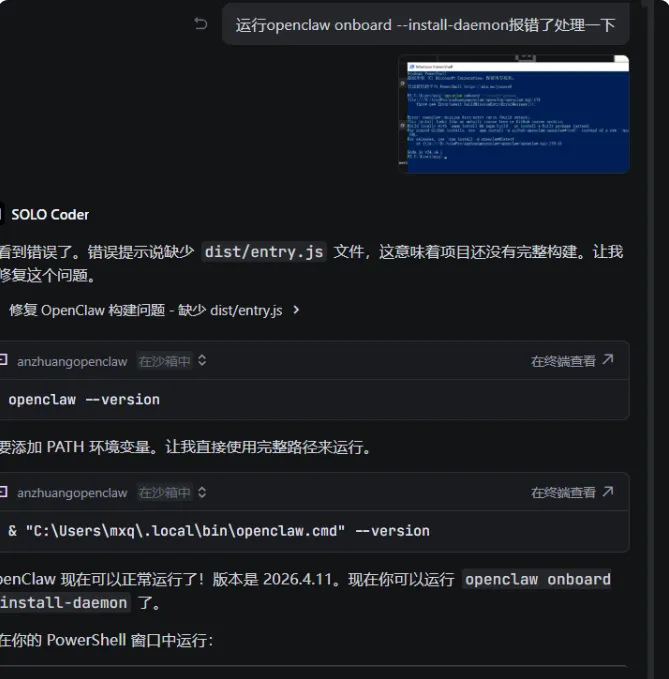669x679 pixels.
Task: Click external arrow icon on second '在终端查看'
Action: tap(608, 491)
